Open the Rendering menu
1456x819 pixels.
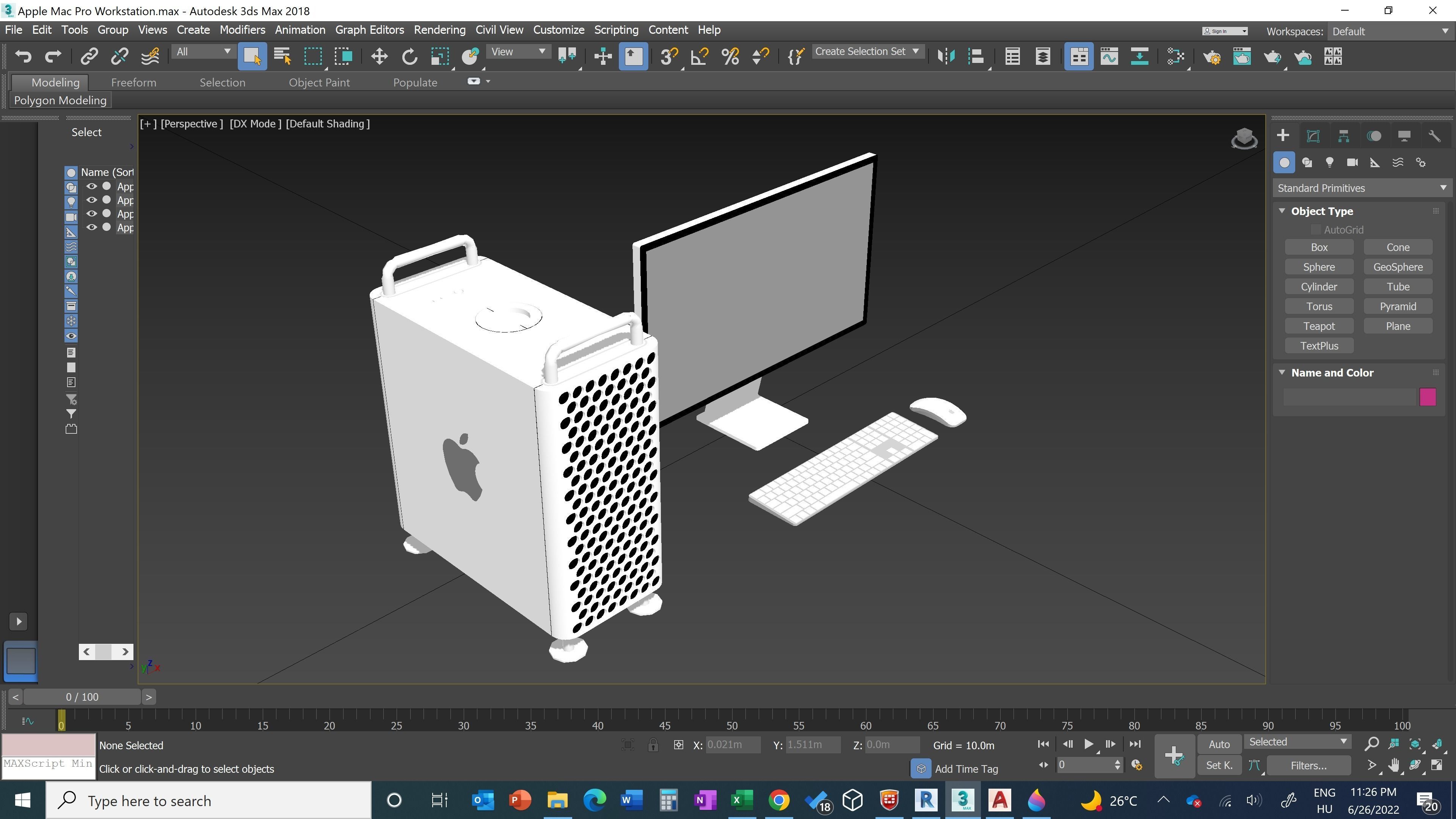[439, 30]
